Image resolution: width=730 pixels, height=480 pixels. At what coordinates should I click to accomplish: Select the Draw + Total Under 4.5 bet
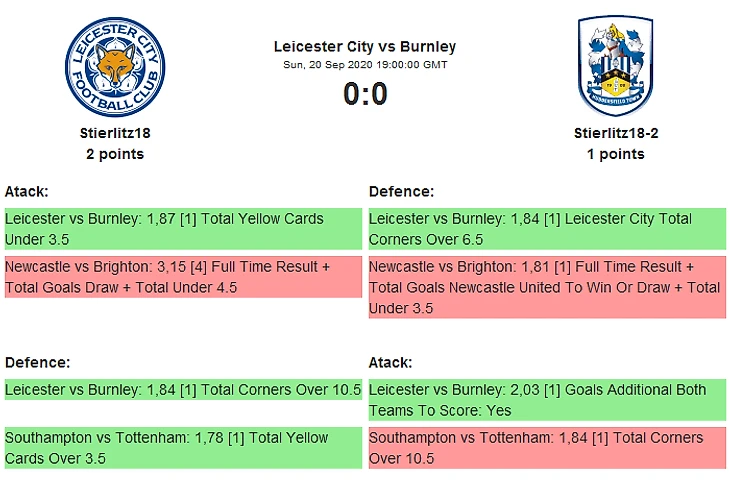[x=182, y=277]
